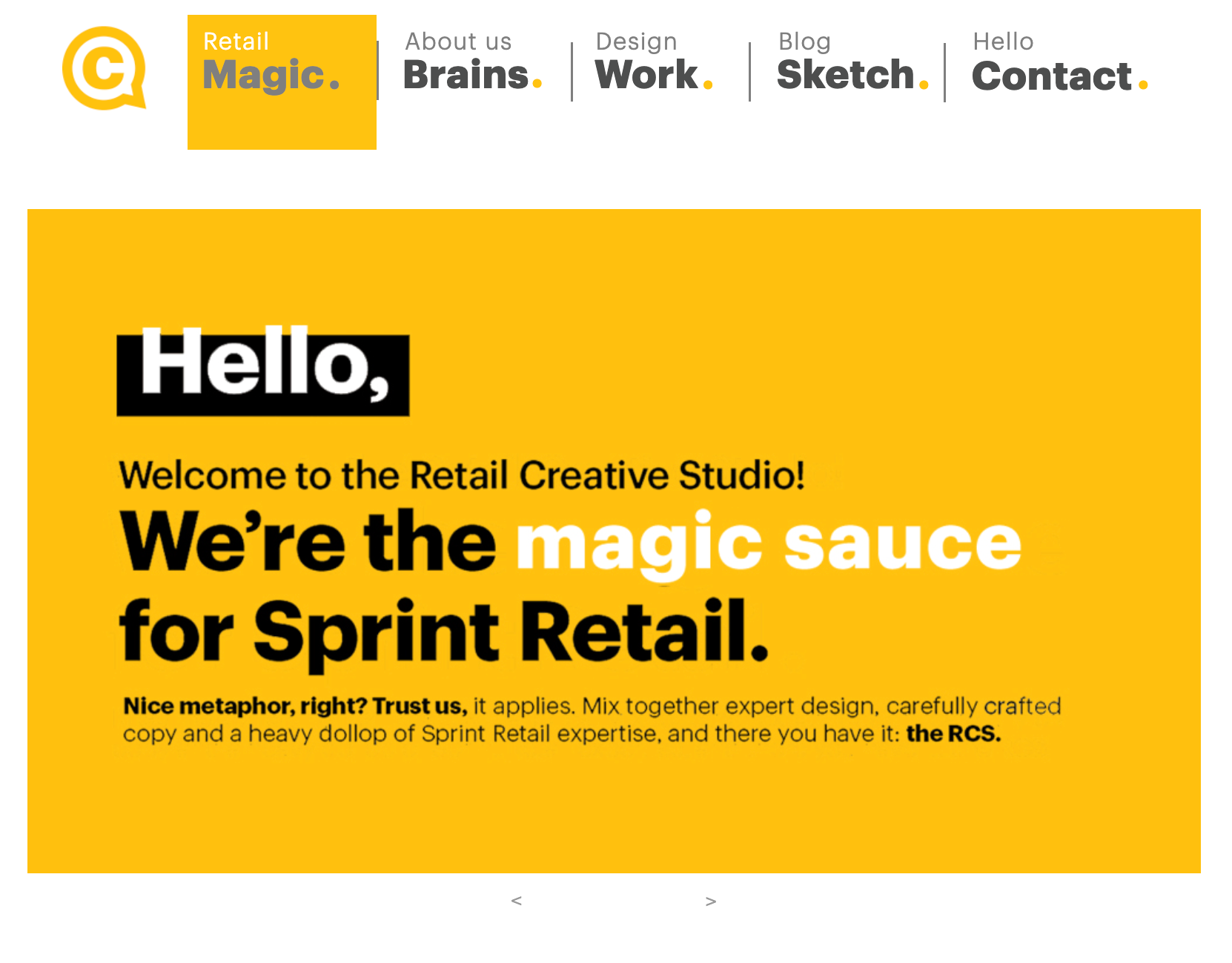Show the previous slide with left arrow
Viewport: 1232px width, 963px height.
click(517, 901)
